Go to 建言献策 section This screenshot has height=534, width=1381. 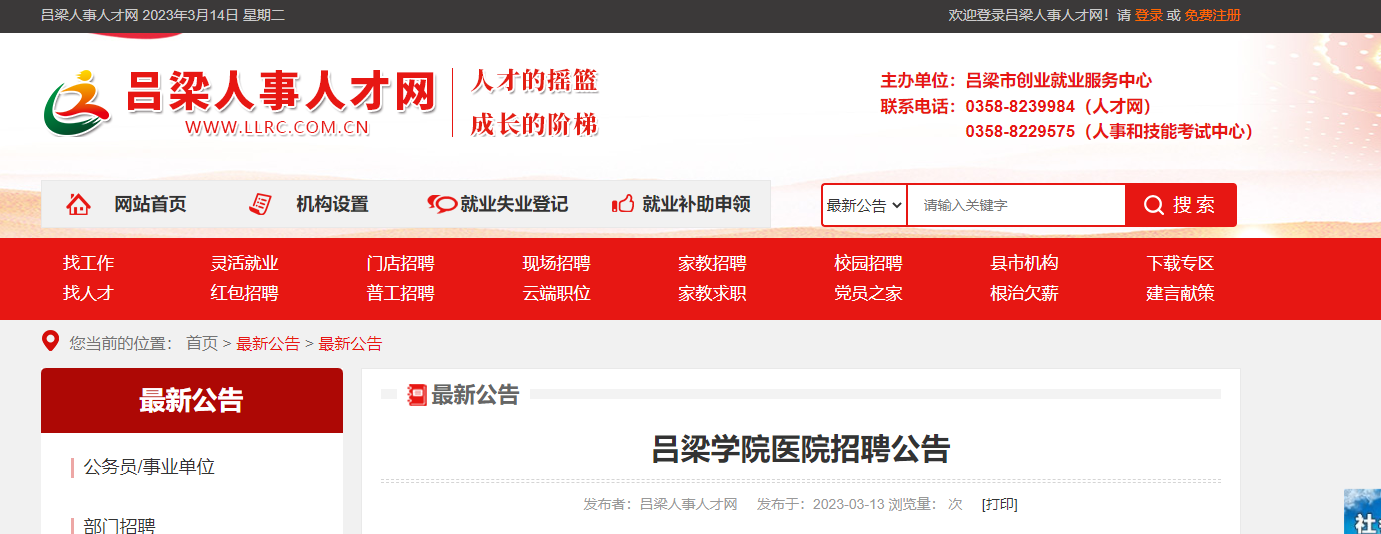[x=1180, y=293]
